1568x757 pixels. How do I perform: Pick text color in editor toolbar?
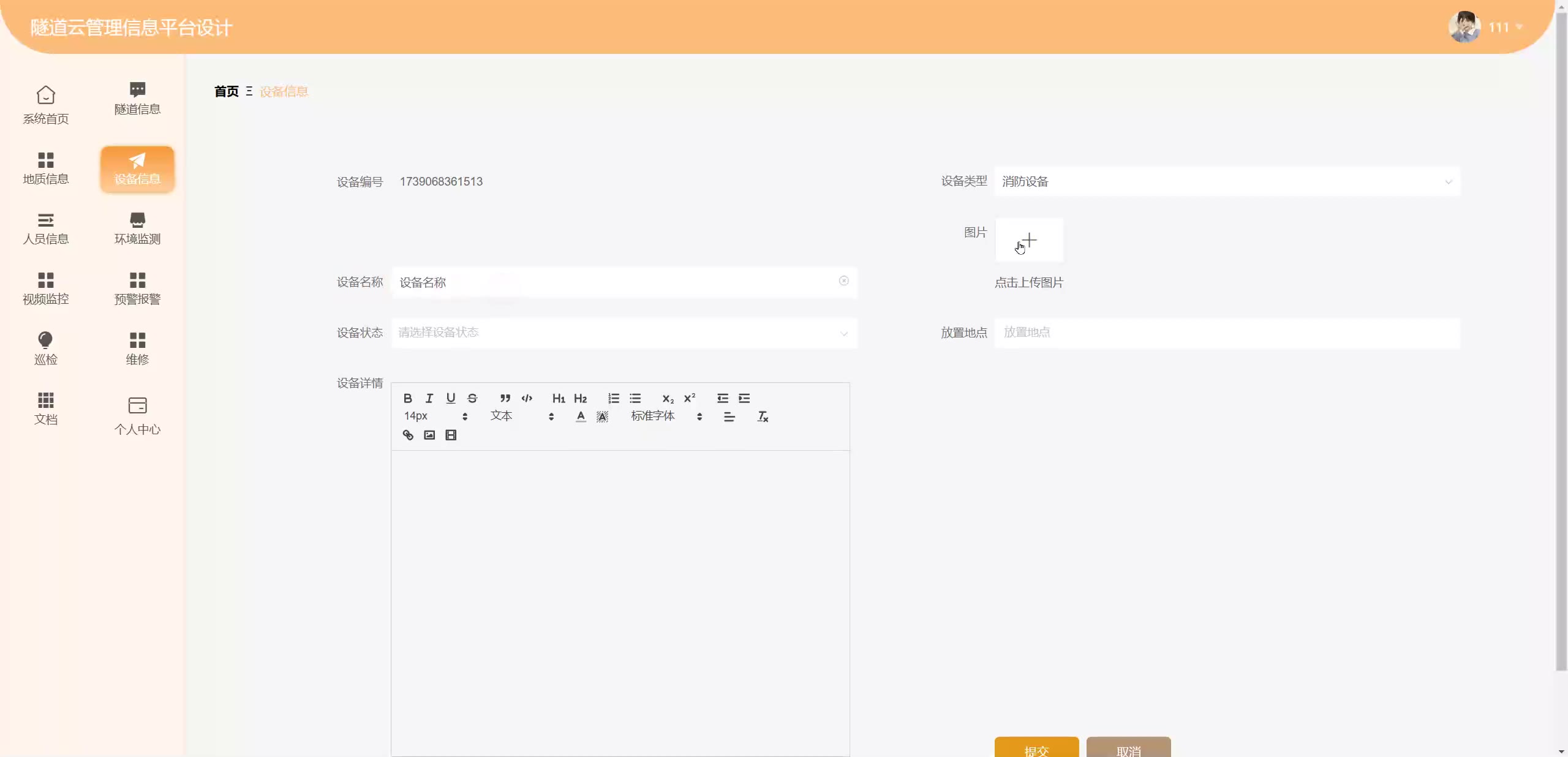coord(581,416)
